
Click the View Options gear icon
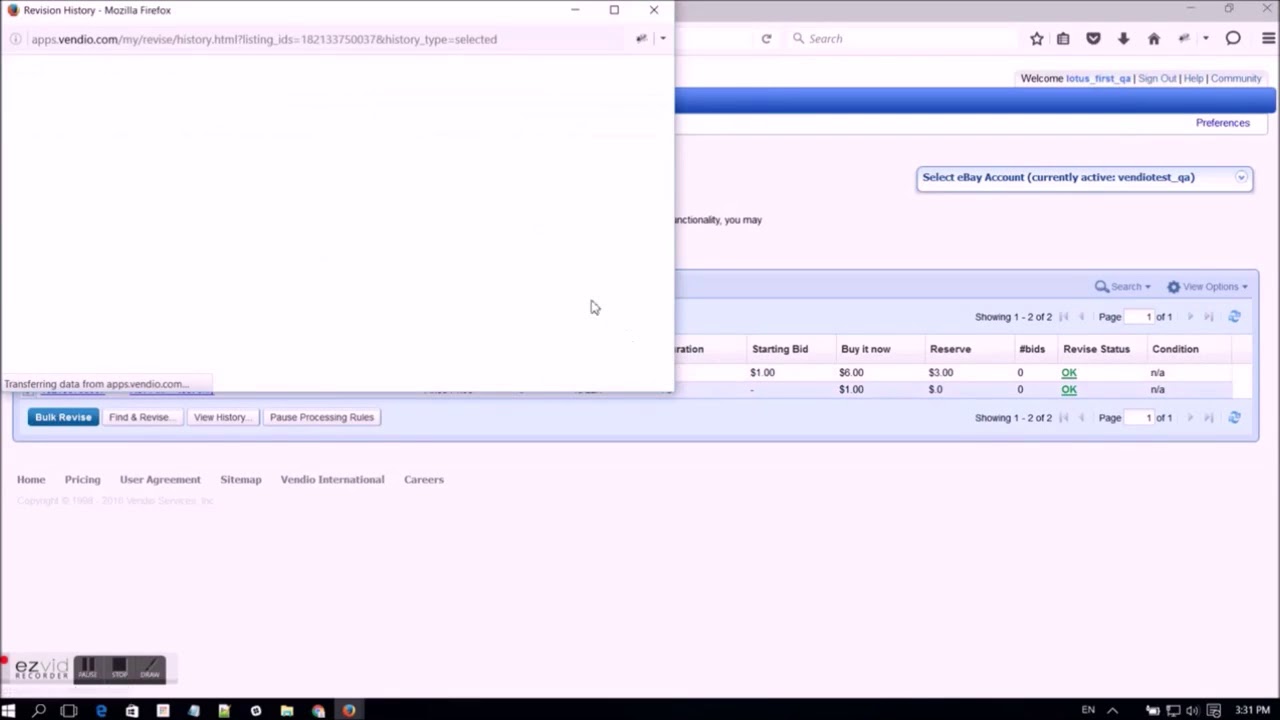pyautogui.click(x=1173, y=287)
